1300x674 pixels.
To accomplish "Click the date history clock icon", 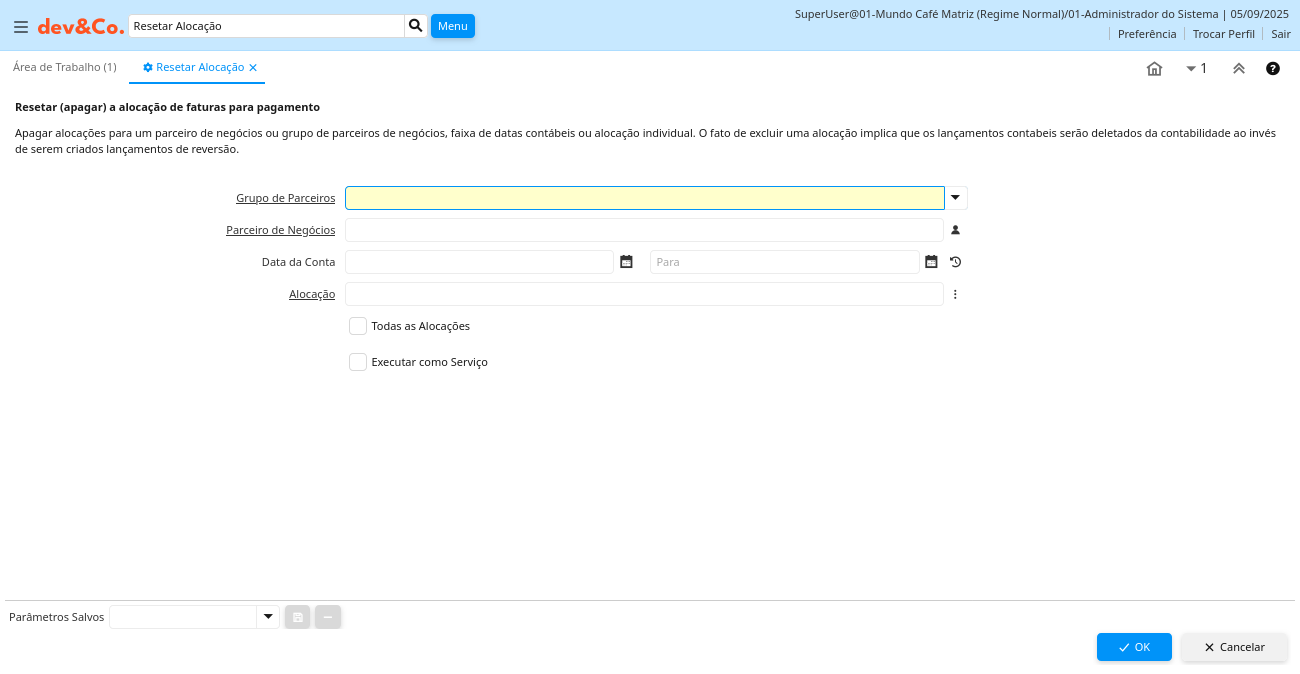I will (955, 262).
